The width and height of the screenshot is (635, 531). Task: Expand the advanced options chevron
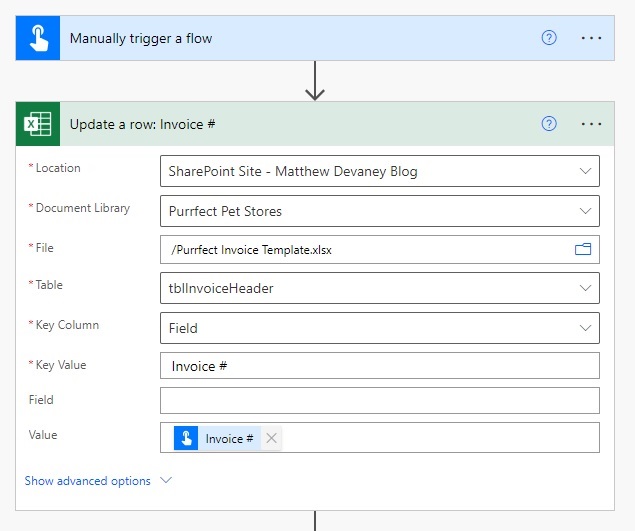[x=166, y=480]
